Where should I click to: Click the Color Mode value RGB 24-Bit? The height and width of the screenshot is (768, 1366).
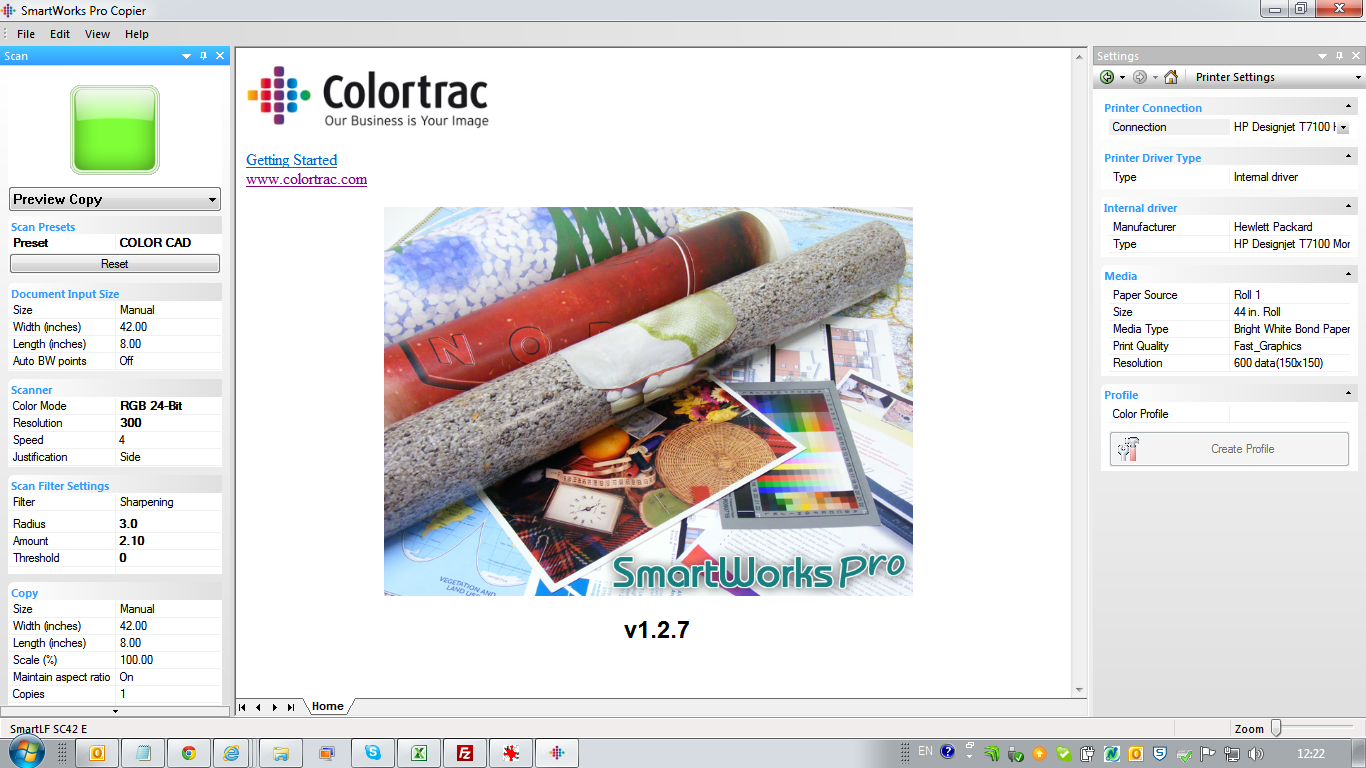[151, 406]
